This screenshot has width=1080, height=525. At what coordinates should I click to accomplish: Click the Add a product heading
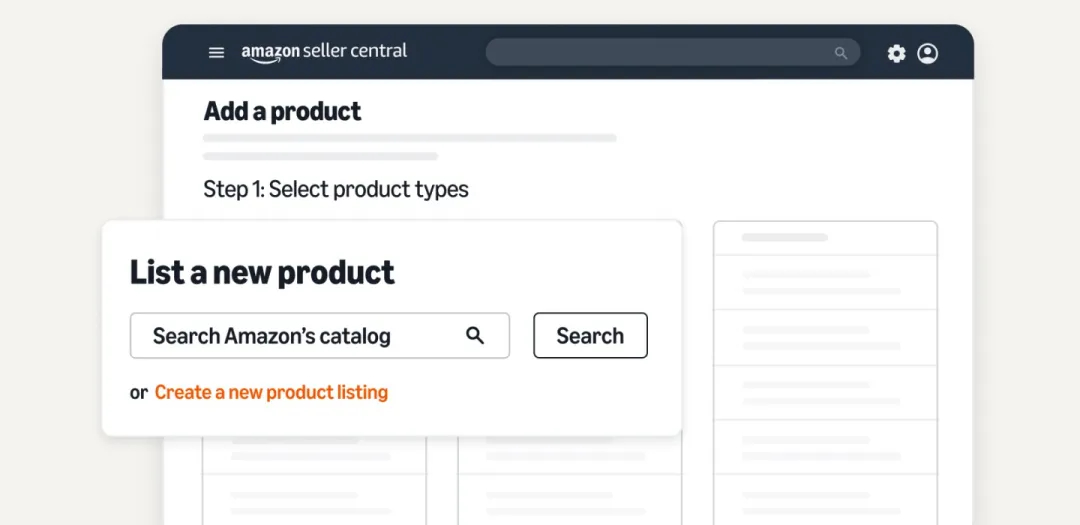pos(282,111)
